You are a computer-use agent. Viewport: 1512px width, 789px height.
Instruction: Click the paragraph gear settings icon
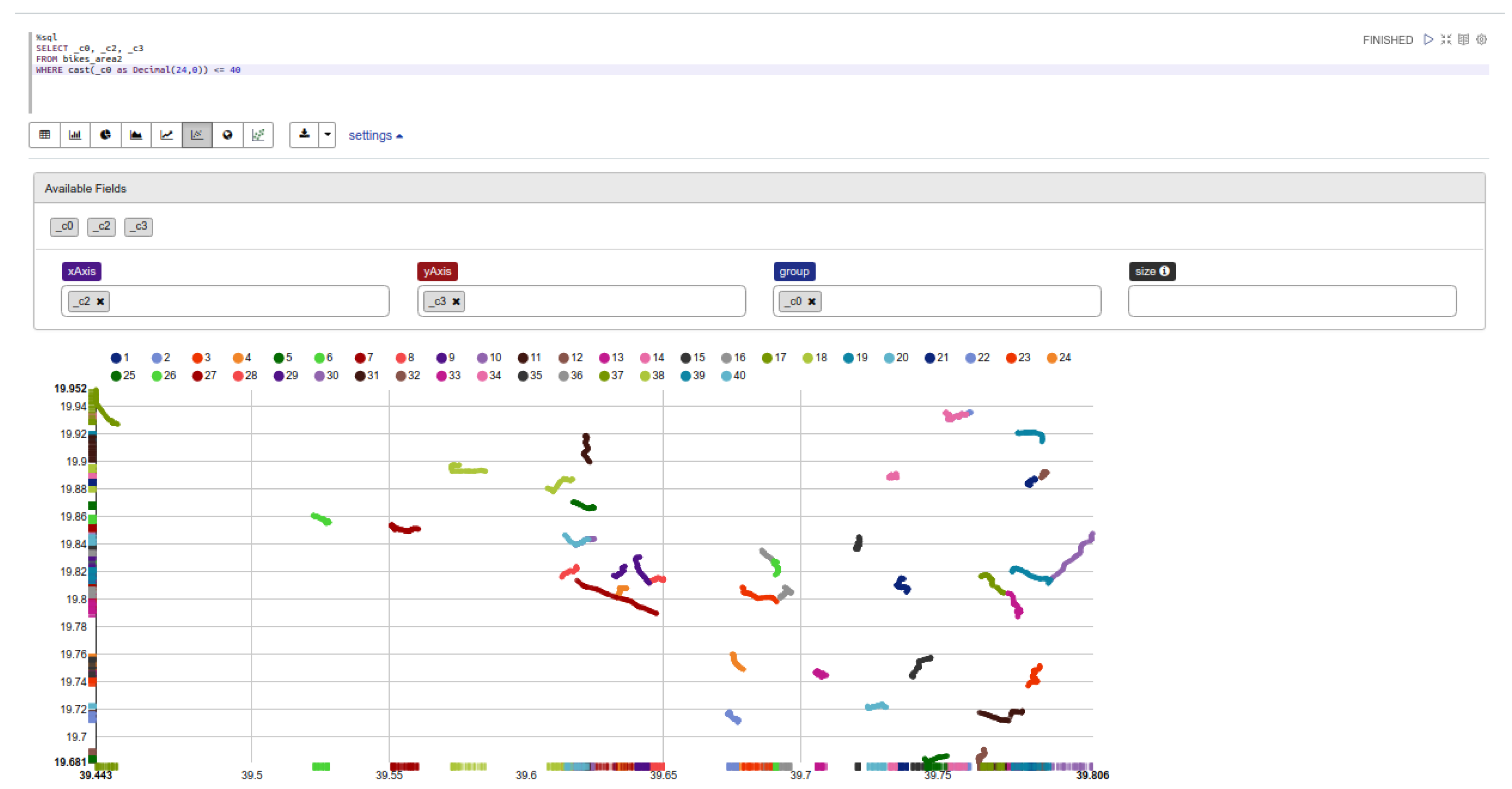click(x=1481, y=40)
